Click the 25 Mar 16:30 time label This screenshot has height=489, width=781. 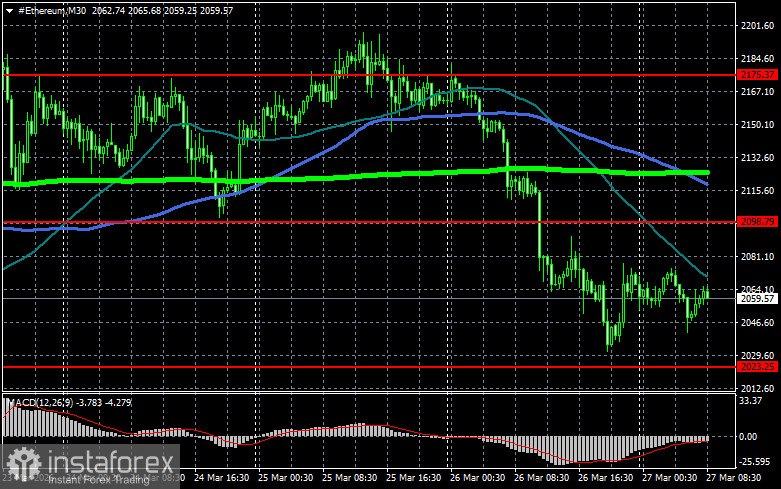pos(413,478)
